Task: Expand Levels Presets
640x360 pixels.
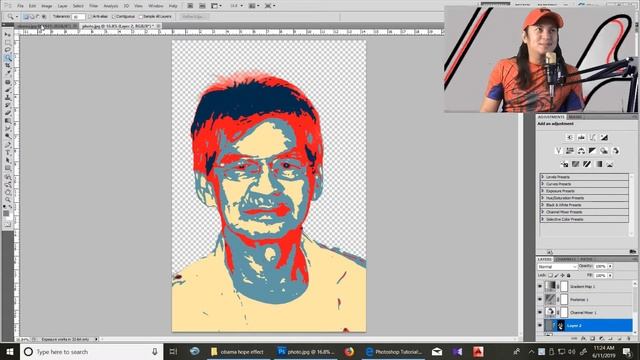Action: click(543, 177)
